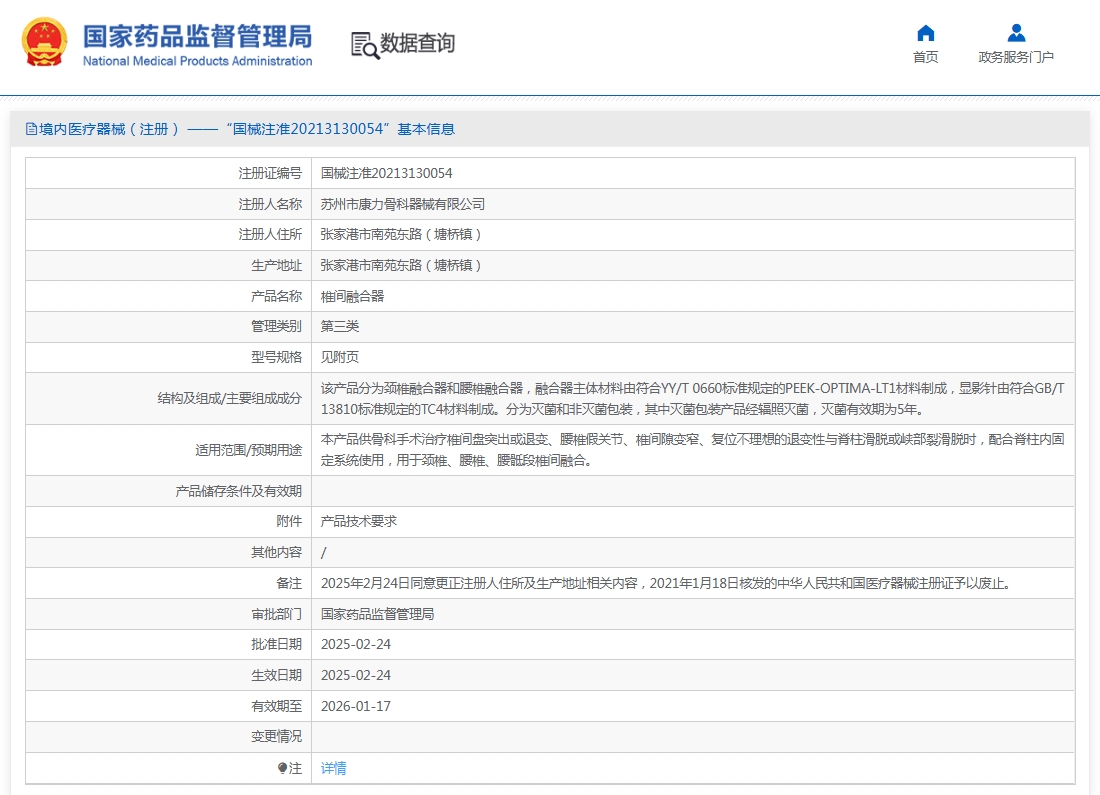The image size is (1100, 795).
Task: Click the 数据查询 heading text
Action: click(x=417, y=44)
